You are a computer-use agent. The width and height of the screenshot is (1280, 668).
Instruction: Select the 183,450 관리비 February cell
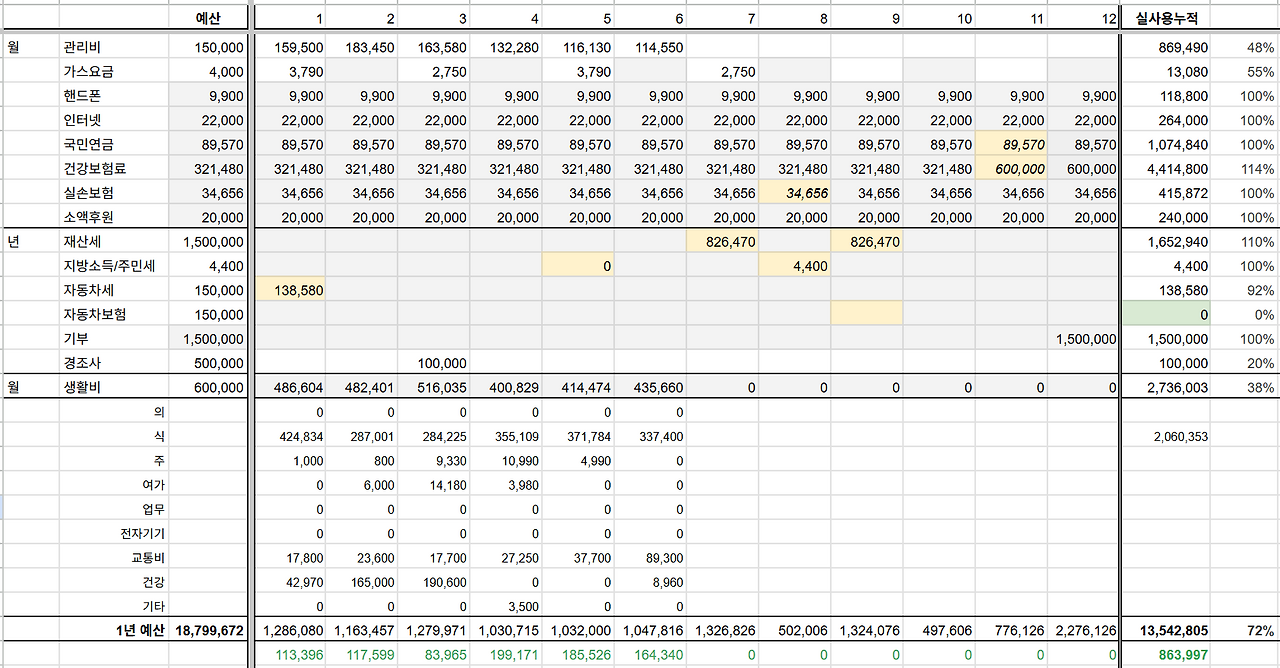point(362,47)
